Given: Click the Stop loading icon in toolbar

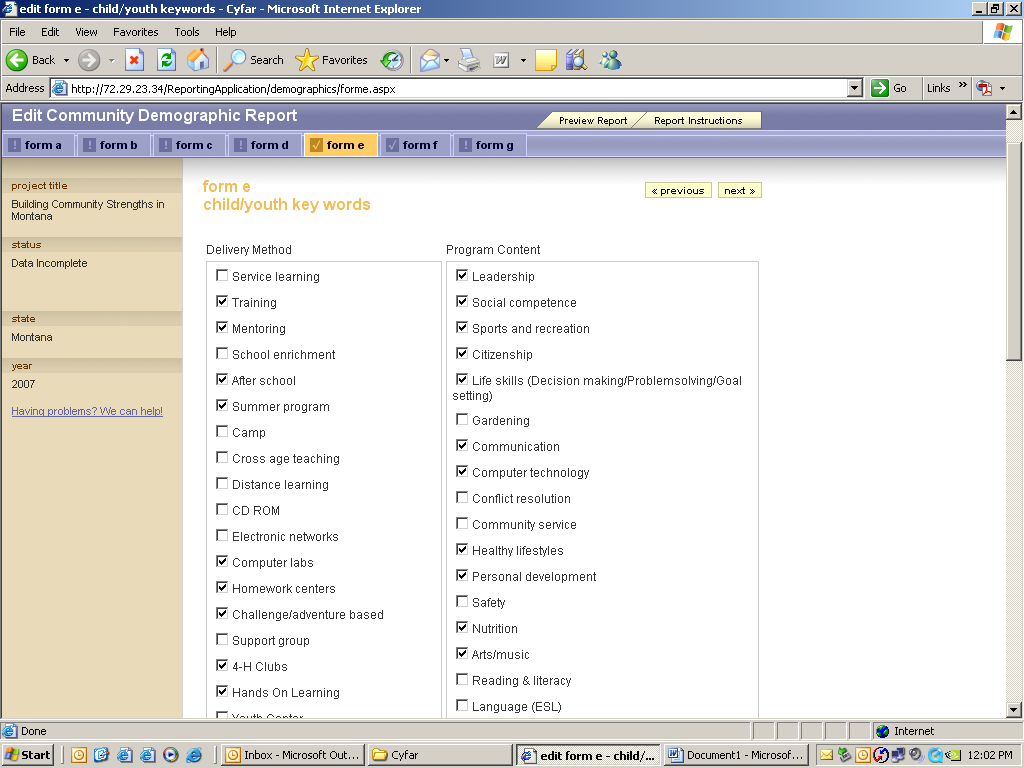Looking at the screenshot, I should (134, 60).
